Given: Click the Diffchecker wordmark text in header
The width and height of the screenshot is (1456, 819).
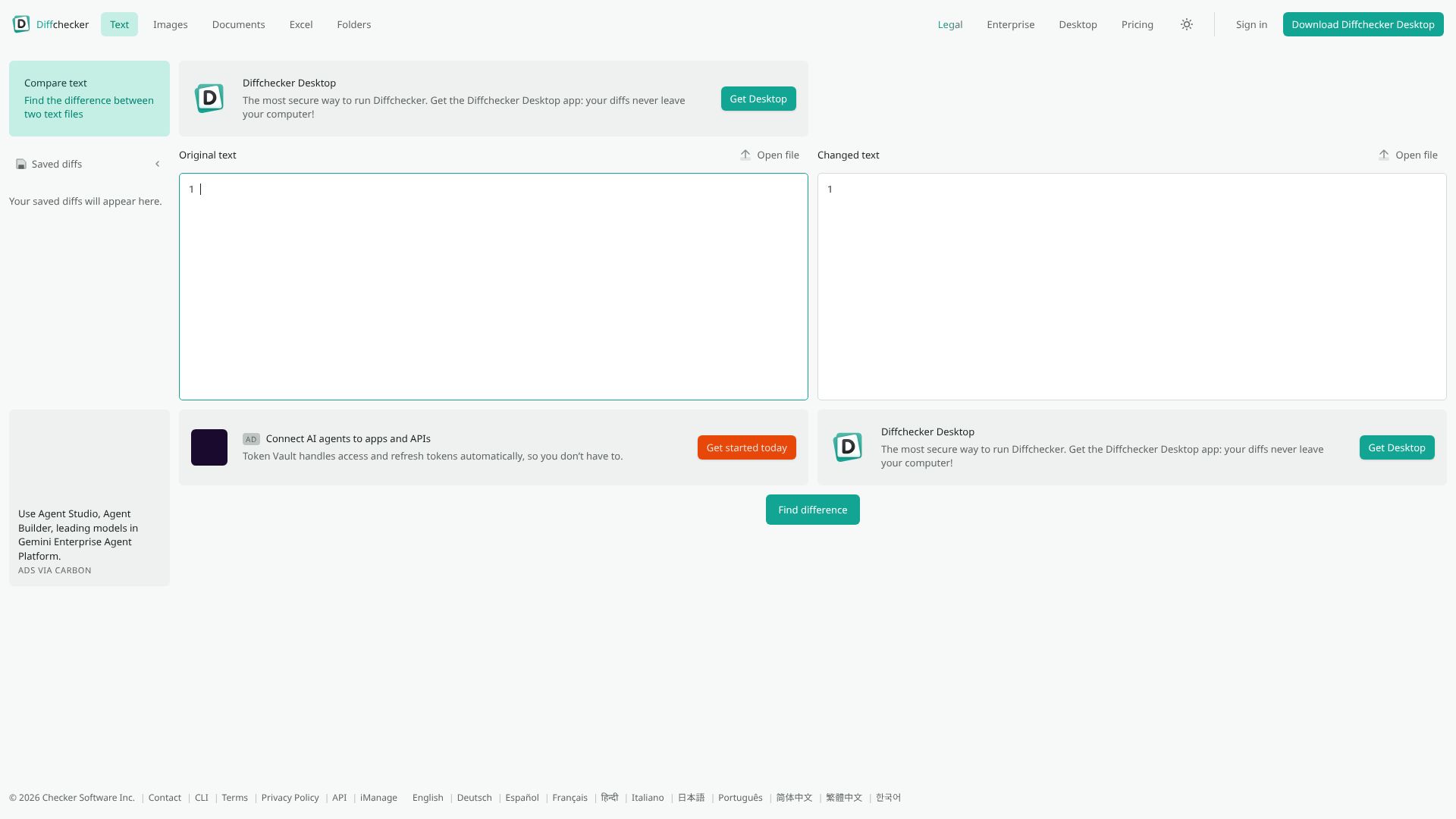Looking at the screenshot, I should tap(62, 24).
